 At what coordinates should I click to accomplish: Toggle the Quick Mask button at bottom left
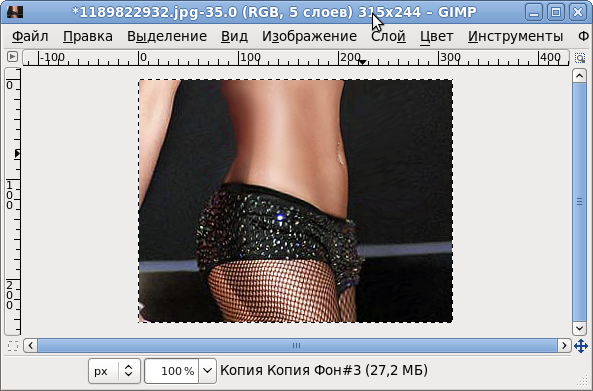coord(12,346)
